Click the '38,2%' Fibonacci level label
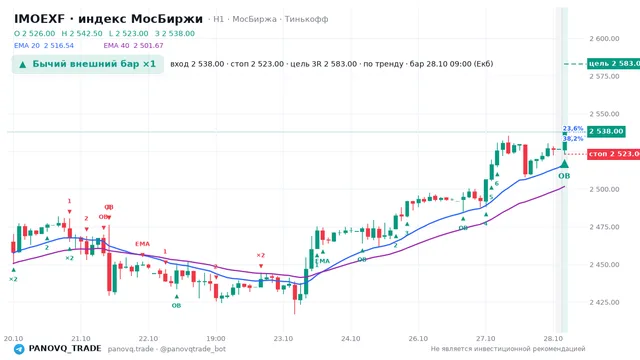Screen dimensions: 640x360 click(573, 139)
